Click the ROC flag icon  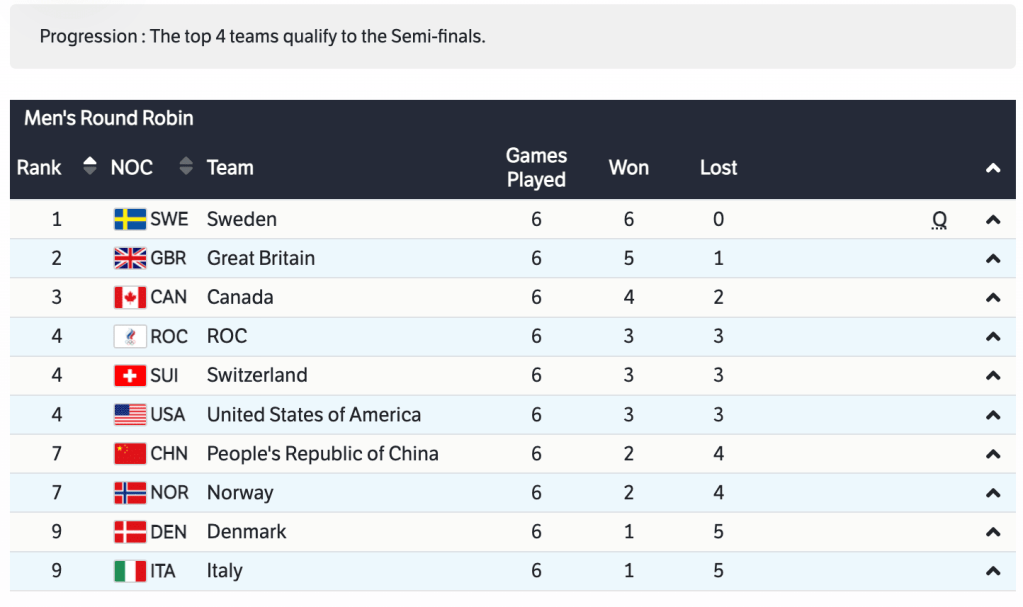[x=130, y=336]
